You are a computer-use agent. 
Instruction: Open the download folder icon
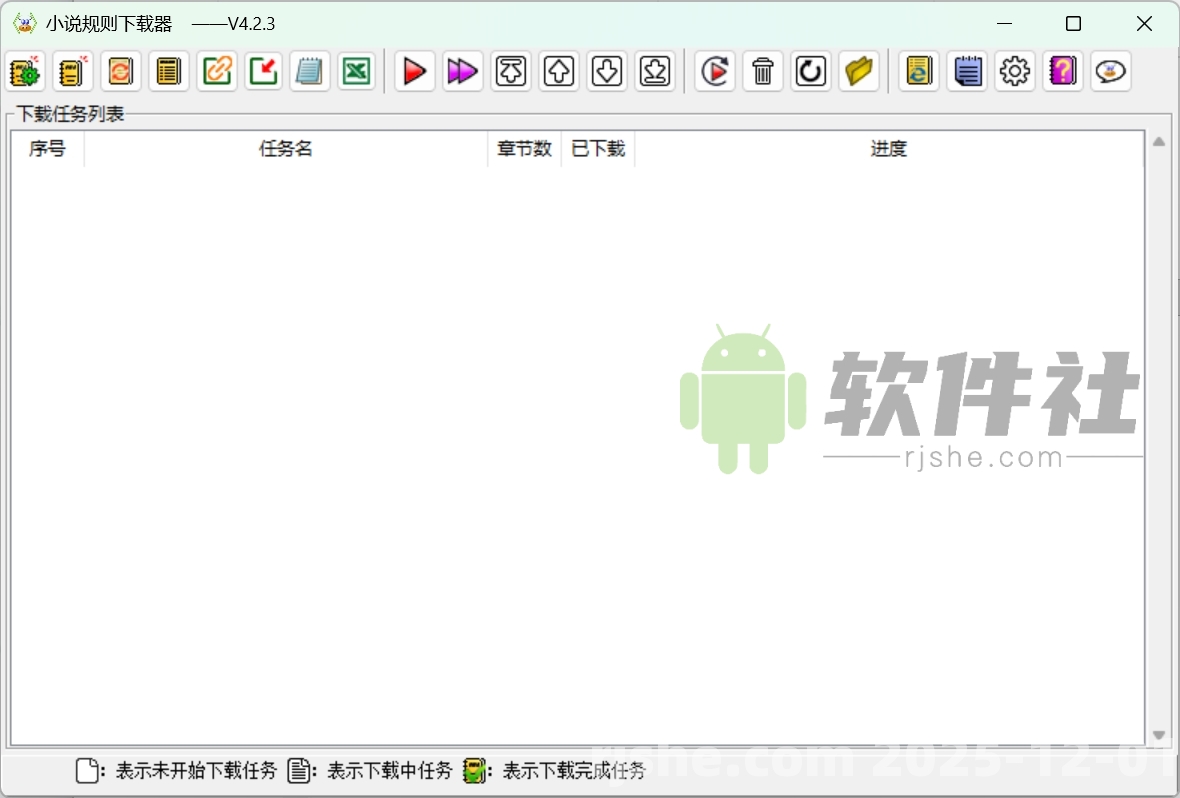tap(859, 71)
